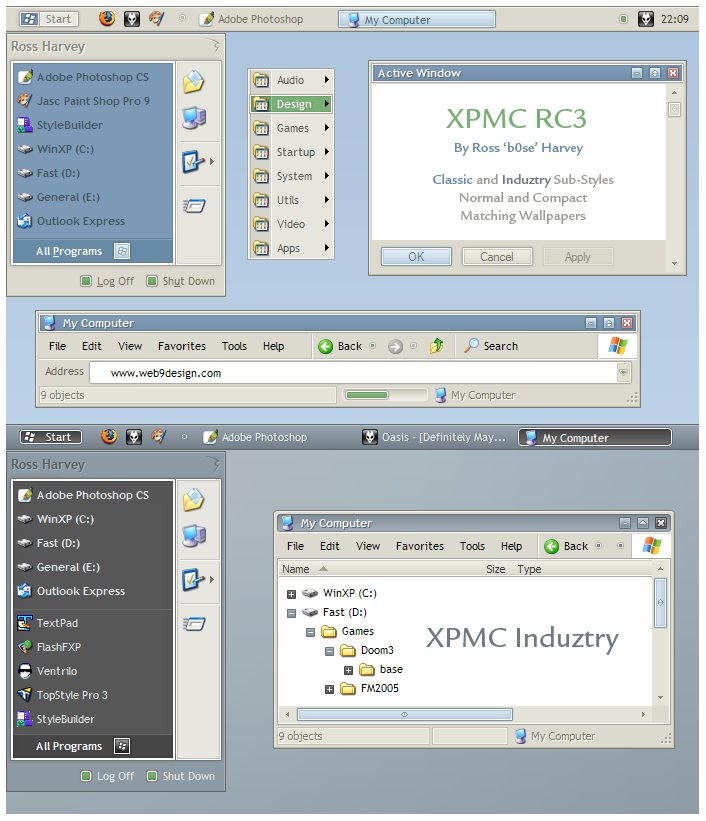Open Jasc Paint Shop Pro 9 entry
Screen dimensions: 706x821
84,101
